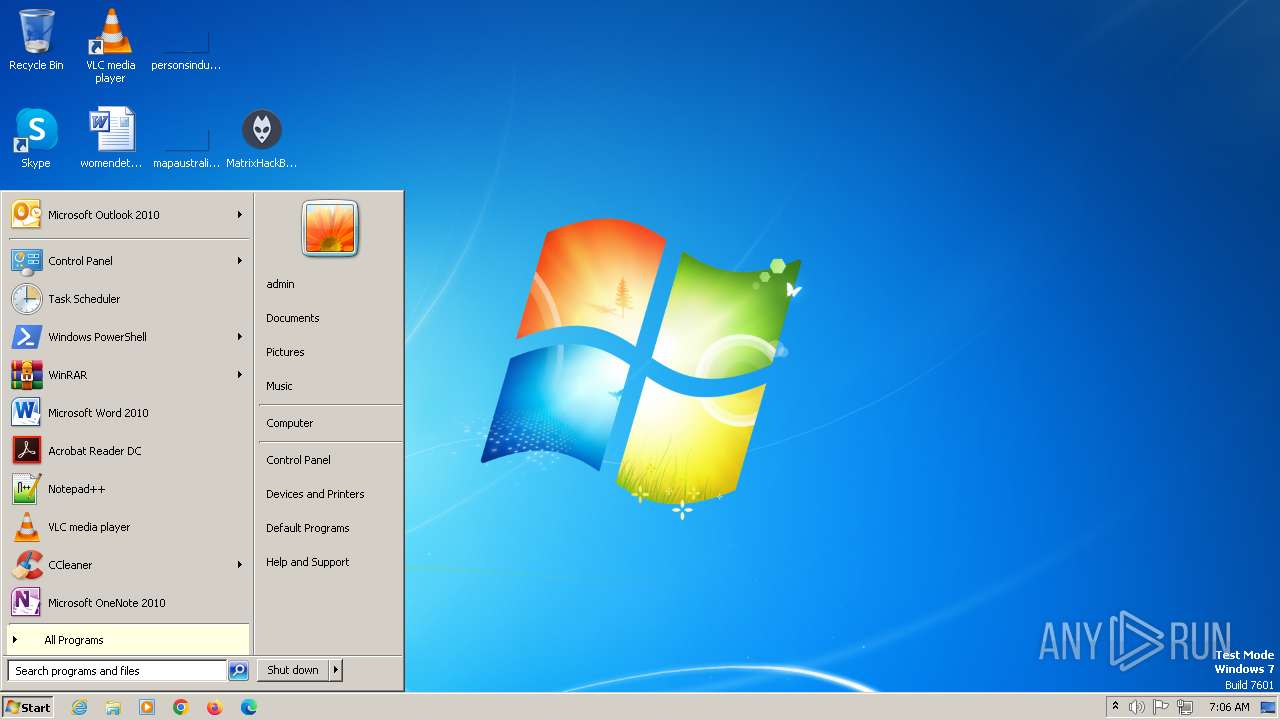Screen dimensions: 1280x720
Task: Open Pictures from Start menu
Action: pyautogui.click(x=330, y=352)
